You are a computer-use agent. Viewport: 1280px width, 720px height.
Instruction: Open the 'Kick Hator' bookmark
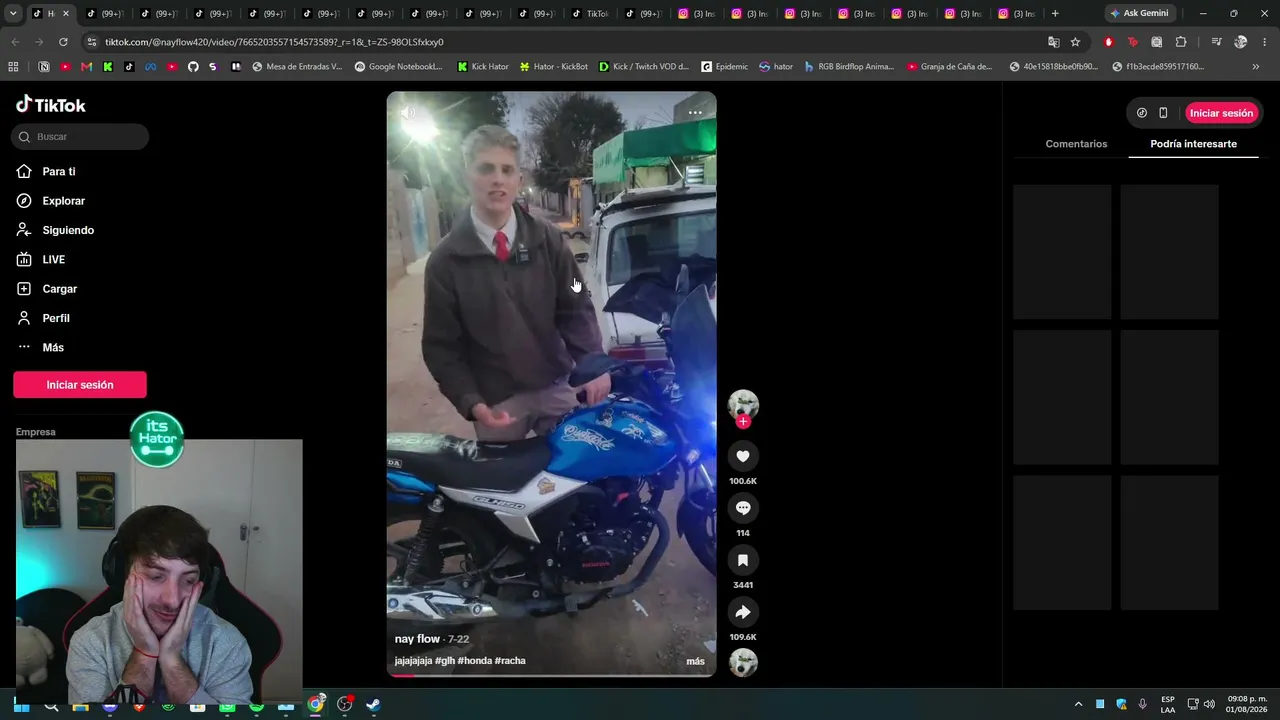pyautogui.click(x=483, y=67)
